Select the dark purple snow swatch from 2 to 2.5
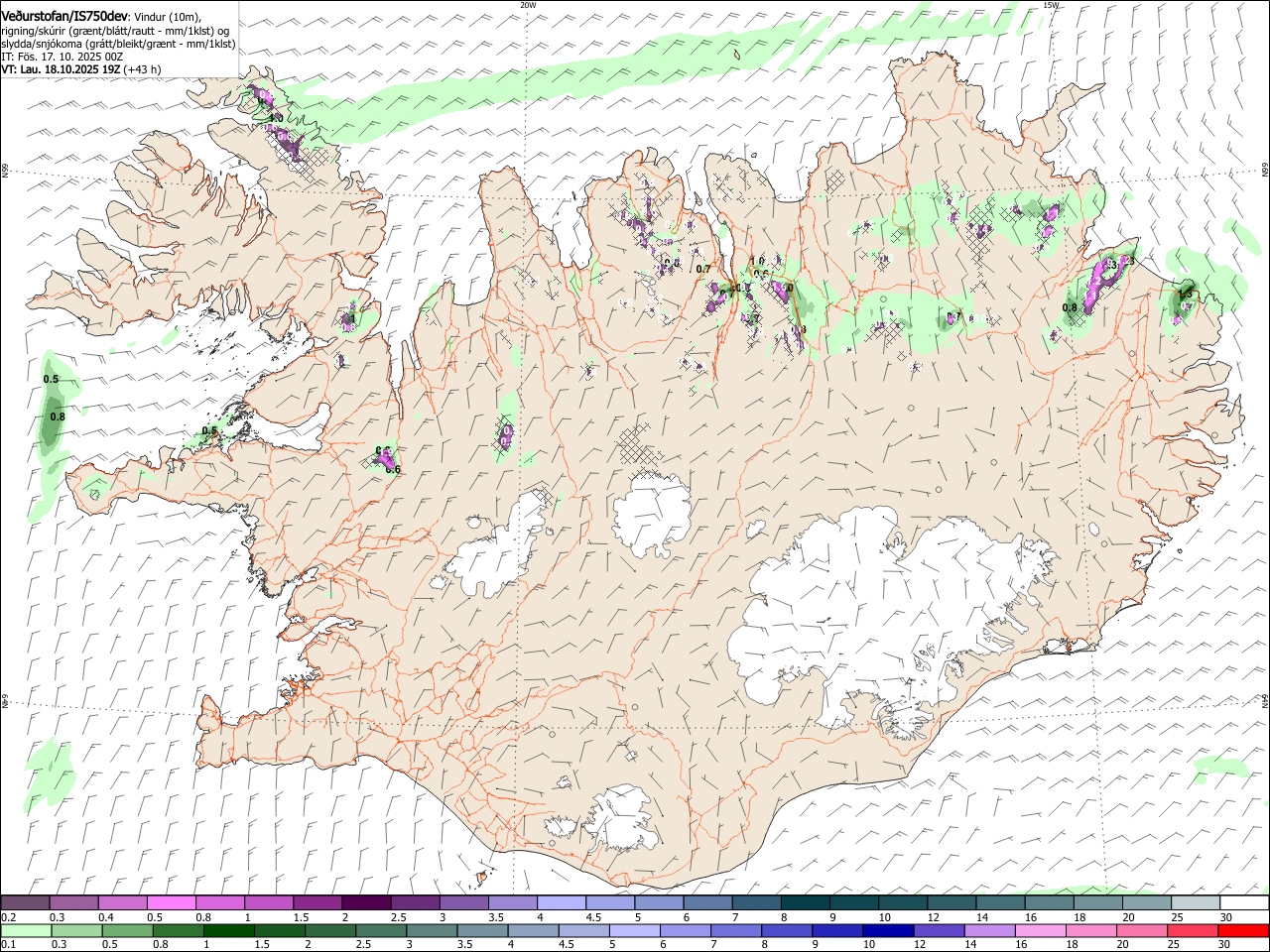The image size is (1270, 952). click(366, 903)
